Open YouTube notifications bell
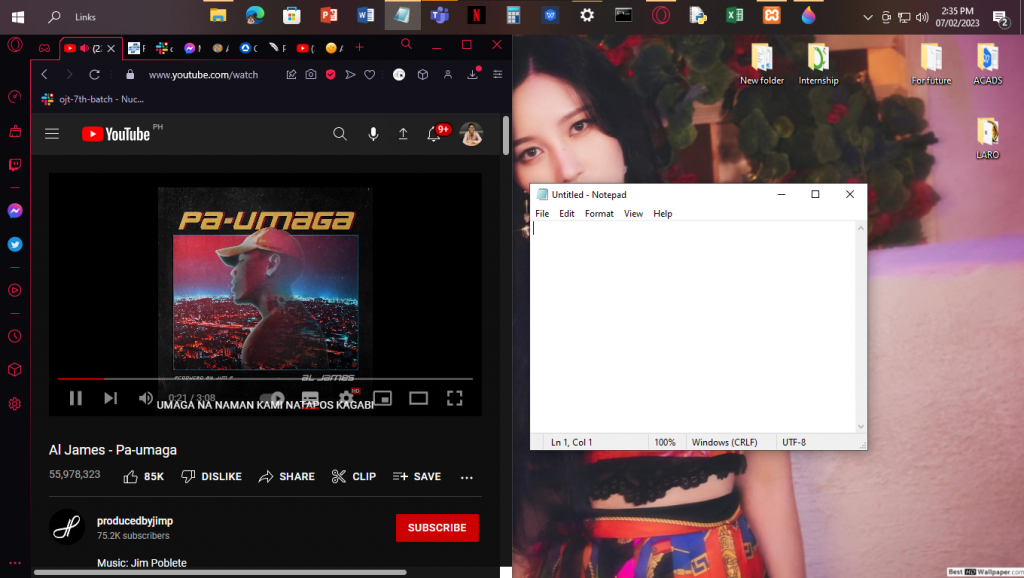1024x578 pixels. coord(434,134)
